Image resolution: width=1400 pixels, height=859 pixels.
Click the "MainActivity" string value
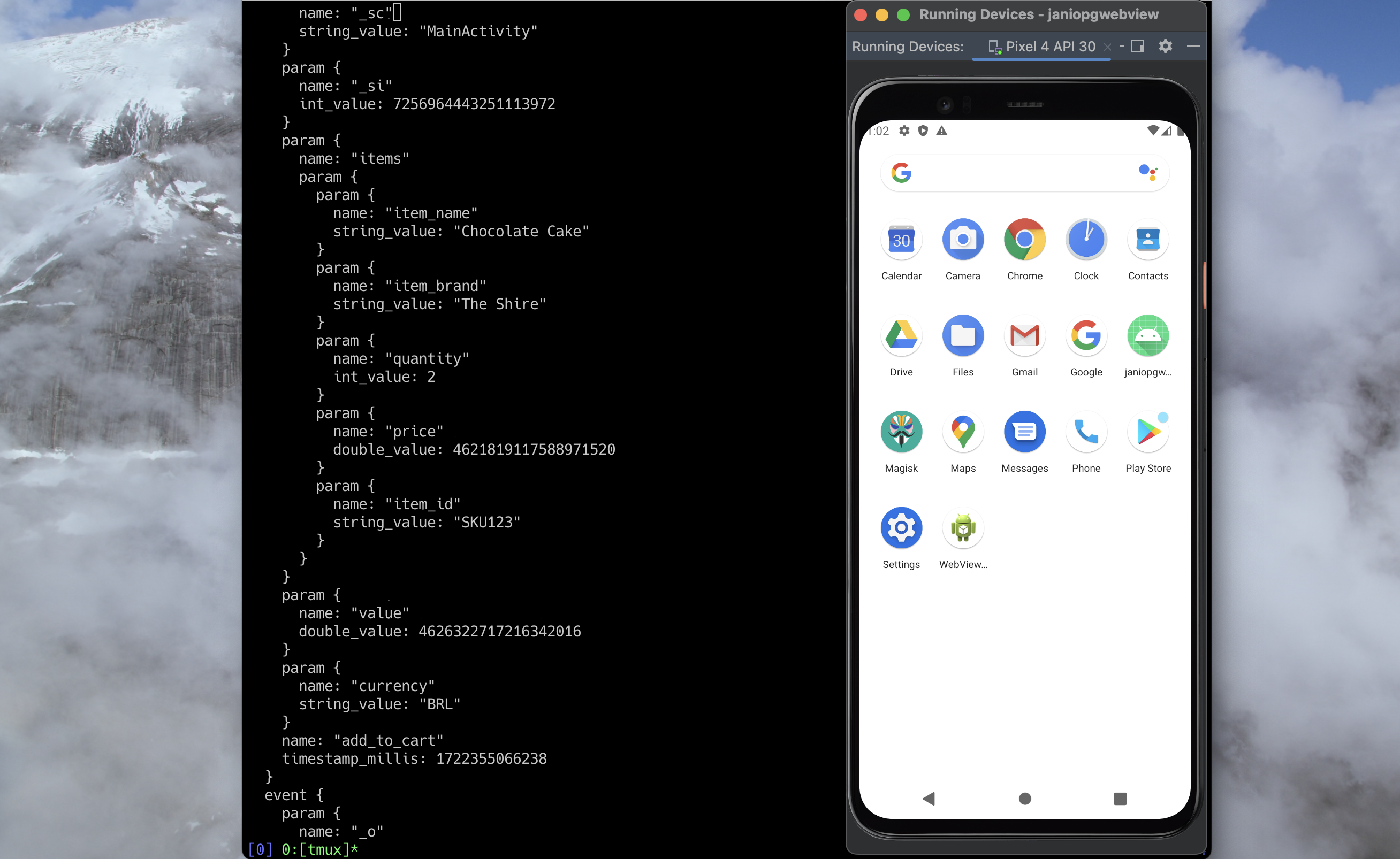[478, 31]
